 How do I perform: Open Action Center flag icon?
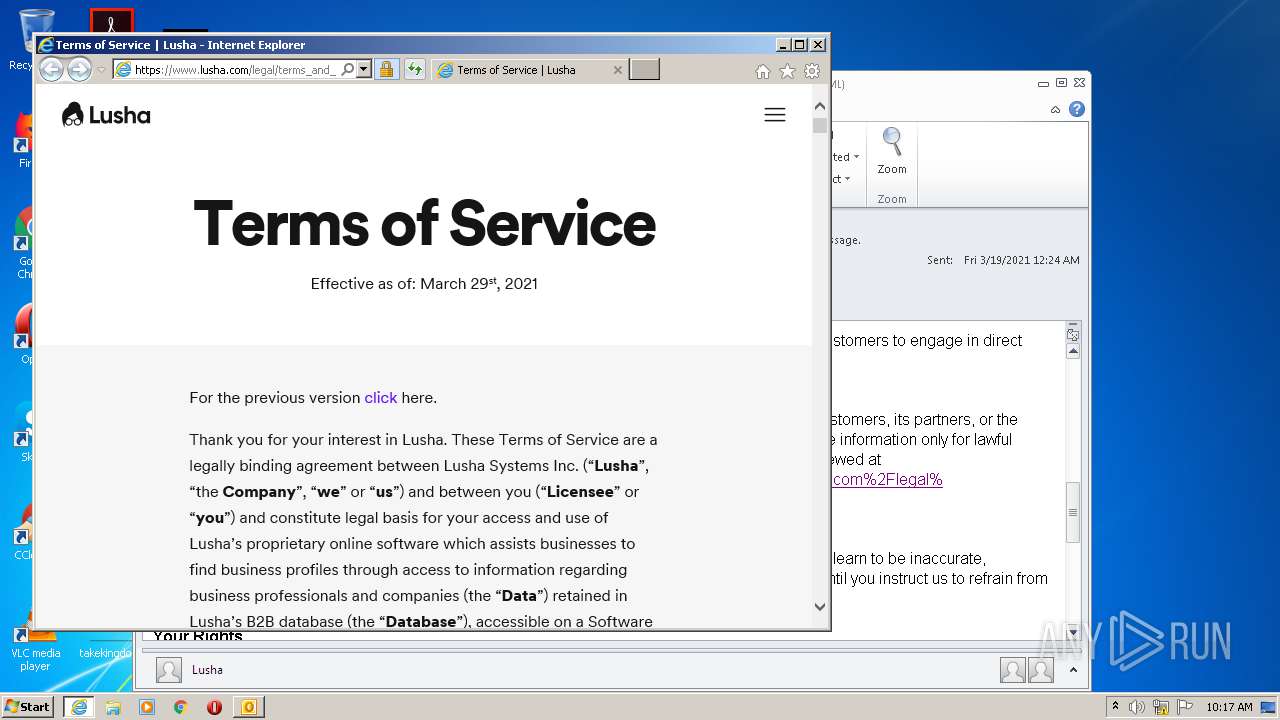tap(1185, 707)
